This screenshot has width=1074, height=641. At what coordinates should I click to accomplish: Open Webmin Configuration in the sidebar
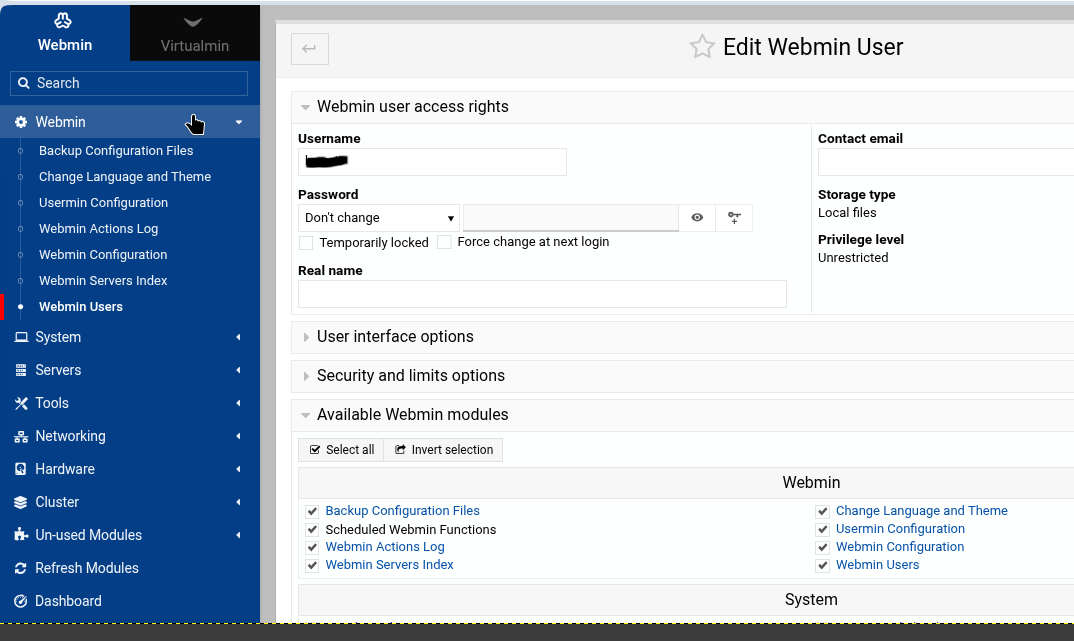click(103, 255)
